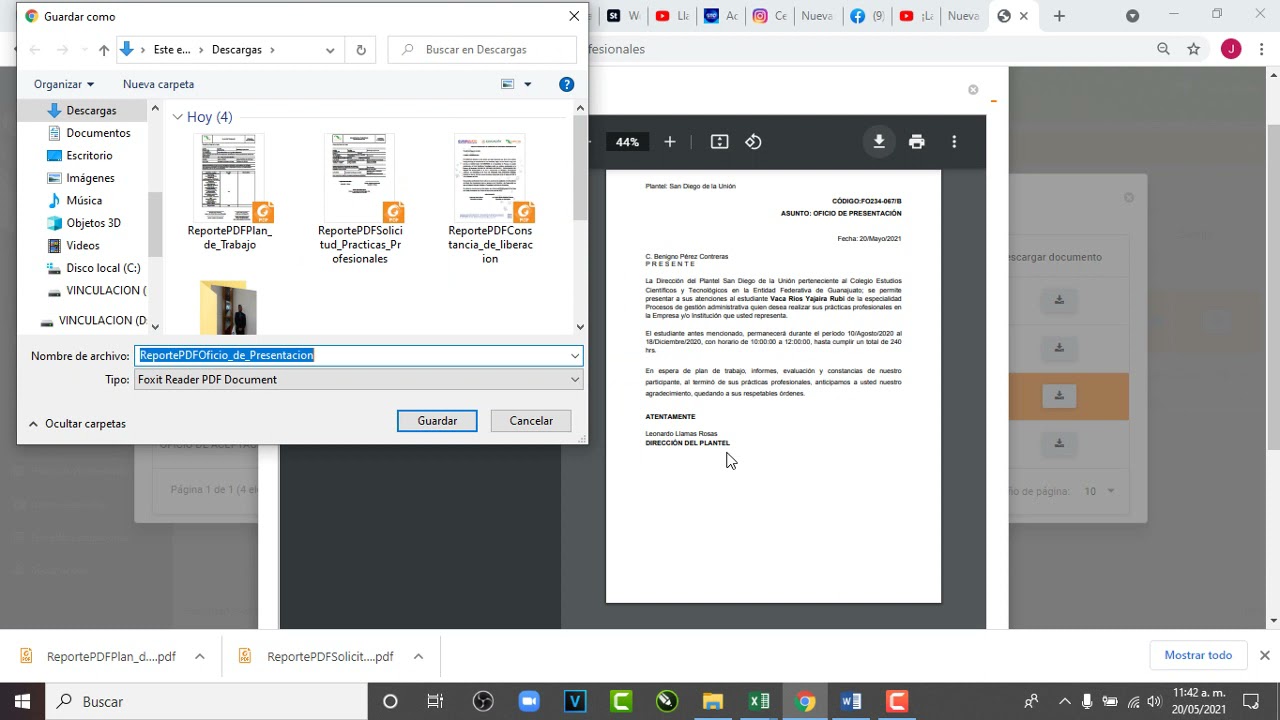Click the Cancelar button
This screenshot has width=1280, height=720.
(531, 421)
